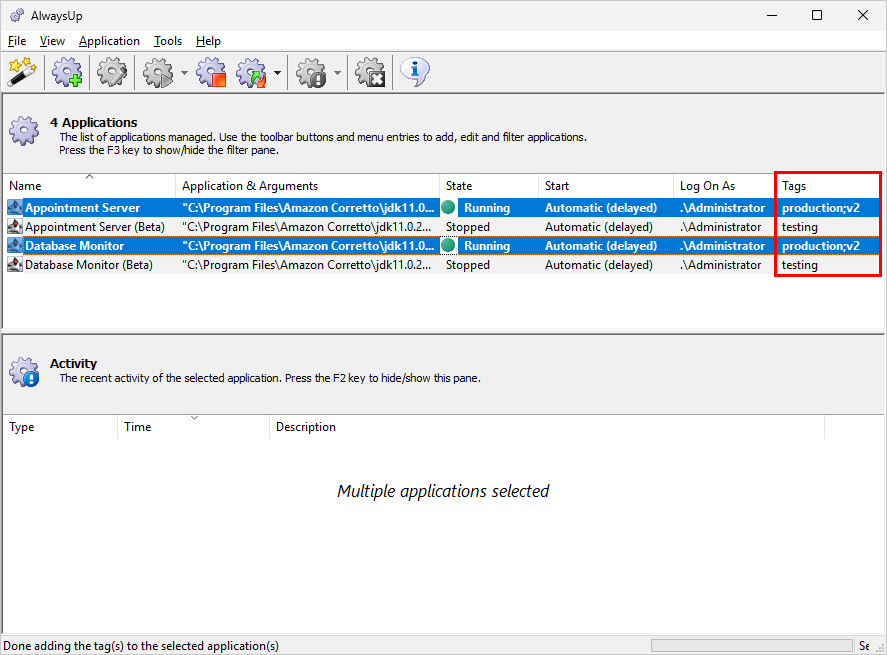
Task: Sort by the Name column header
Action: [89, 186]
